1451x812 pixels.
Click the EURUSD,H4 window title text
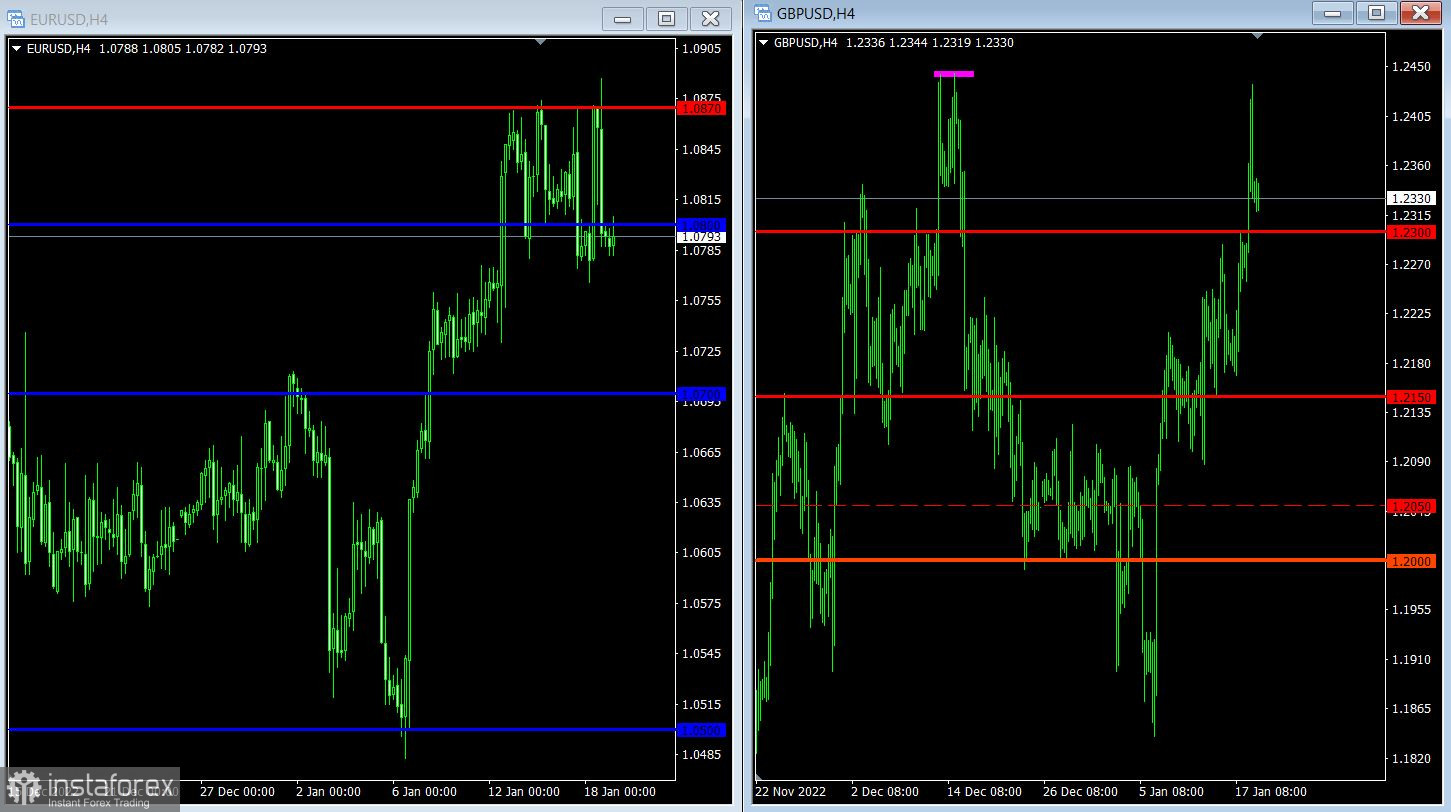(69, 20)
